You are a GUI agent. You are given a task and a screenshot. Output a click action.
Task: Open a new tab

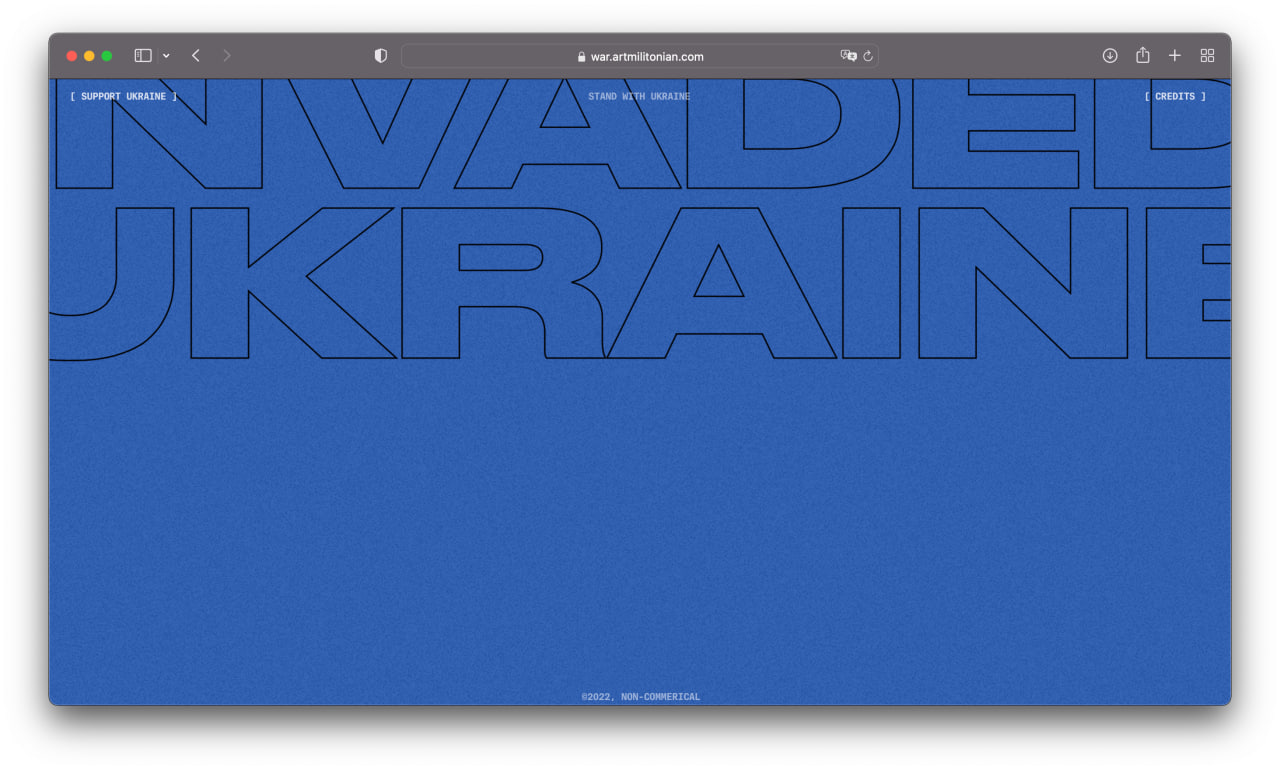pyautogui.click(x=1175, y=56)
